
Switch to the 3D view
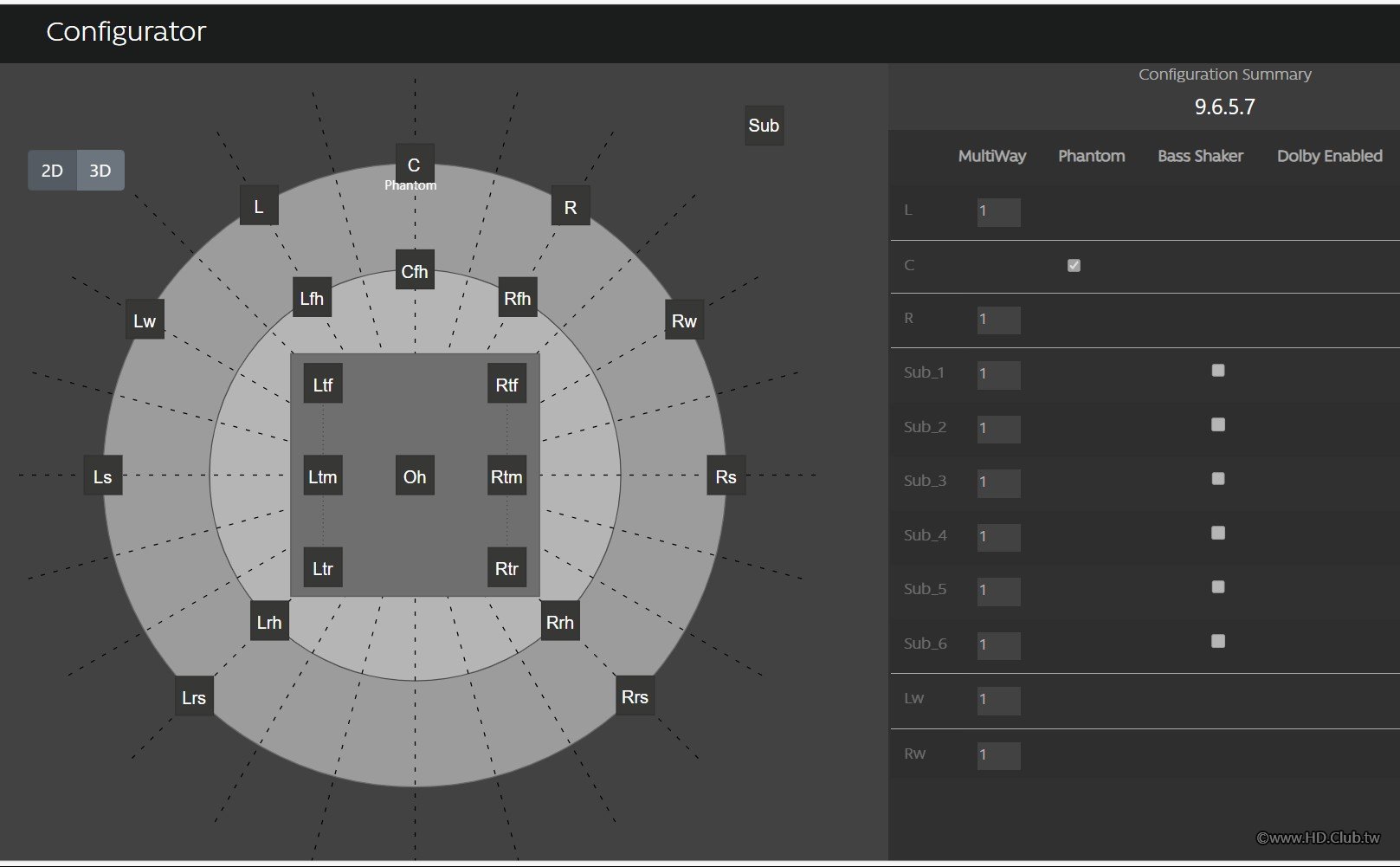pos(100,171)
